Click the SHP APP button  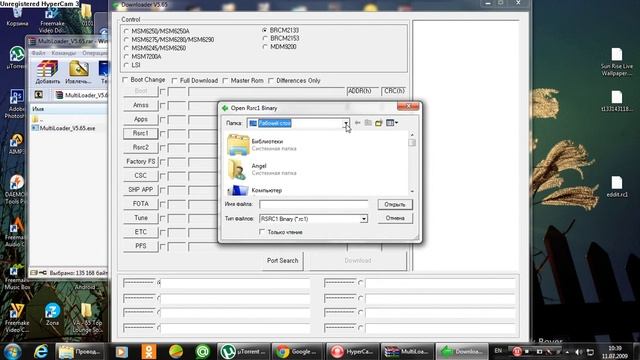pyautogui.click(x=140, y=190)
